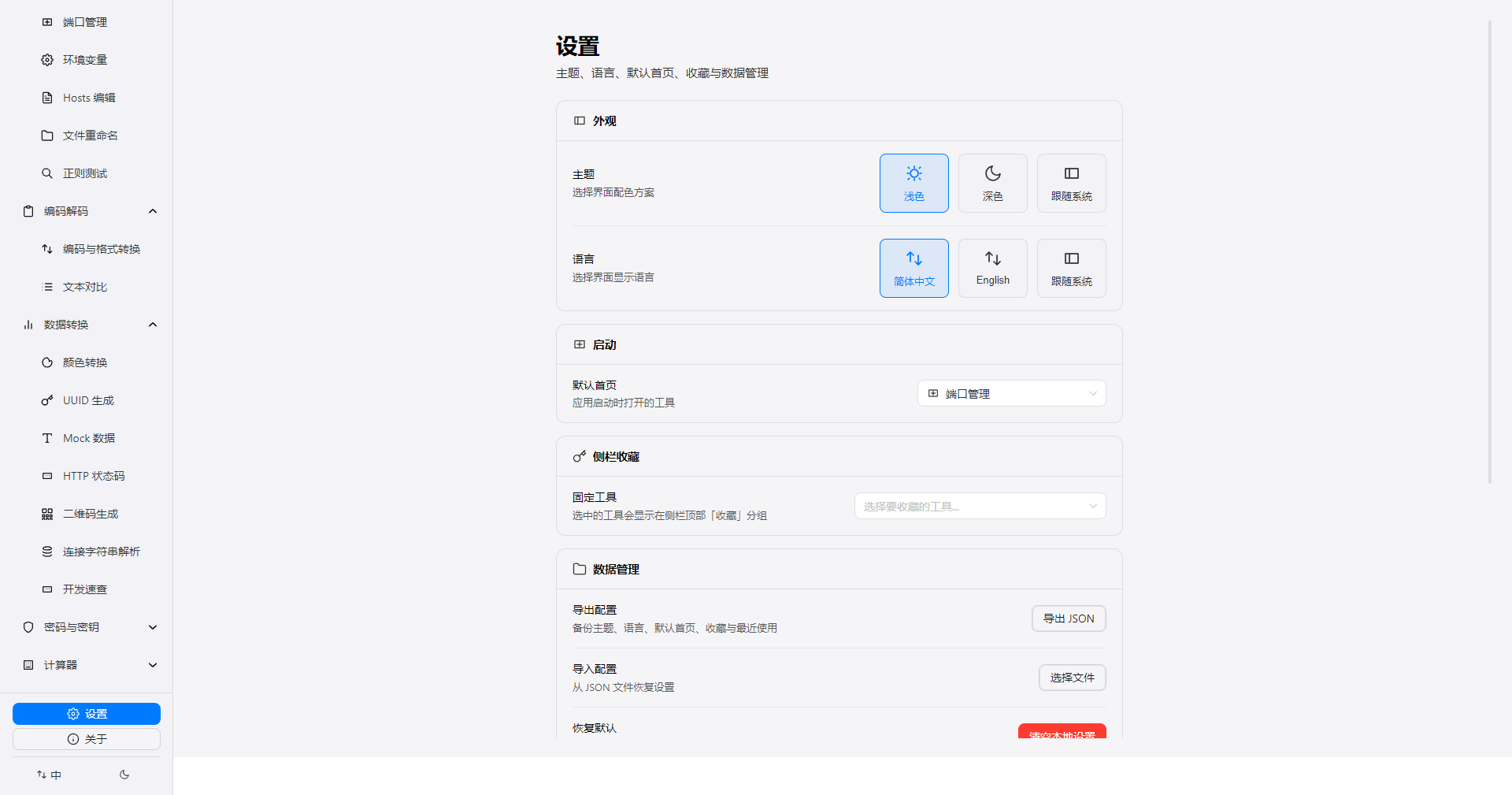The image size is (1512, 795).
Task: Click the 计算器 icon
Action: [x=28, y=665]
